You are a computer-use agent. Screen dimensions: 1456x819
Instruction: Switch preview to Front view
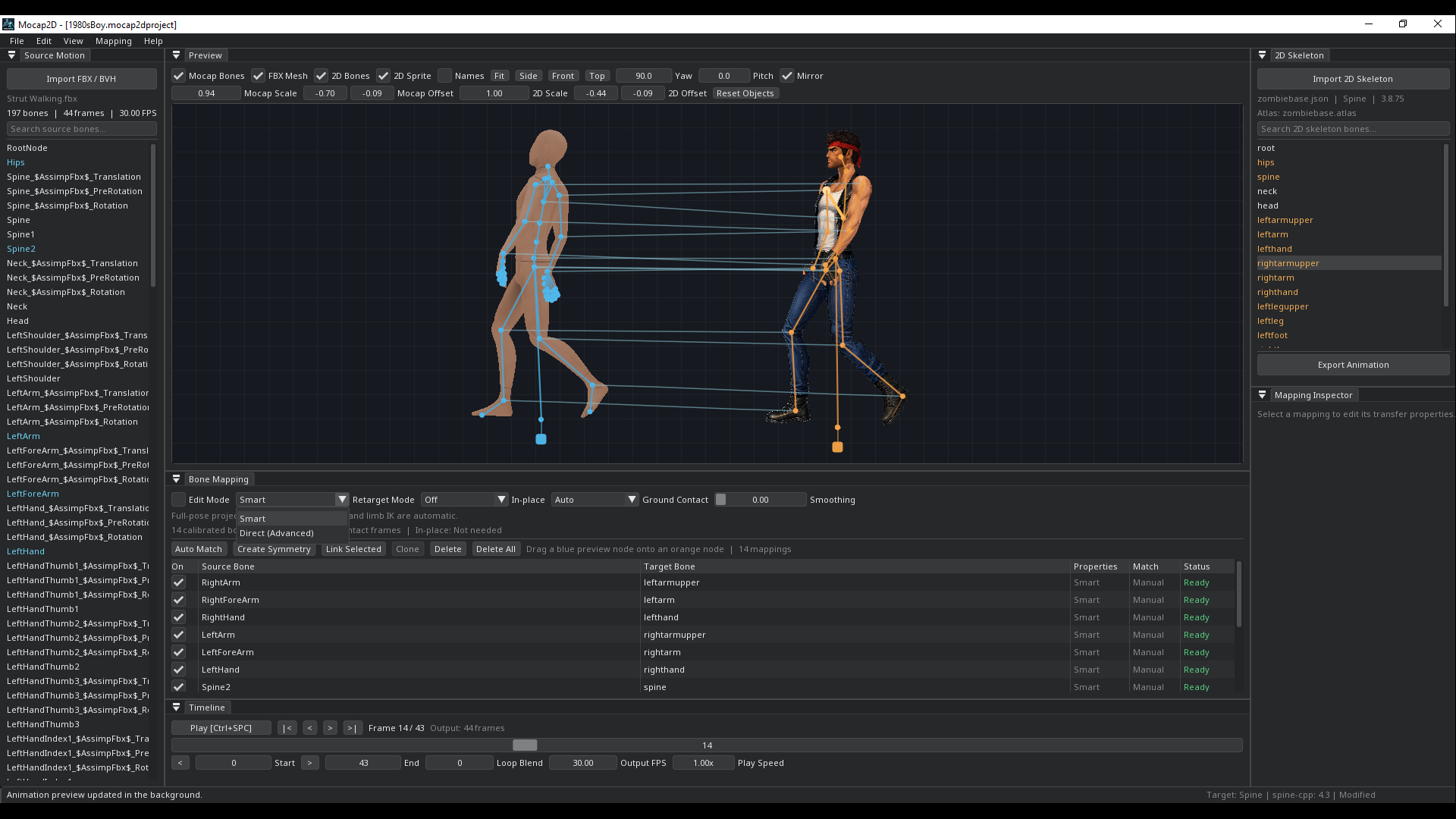[563, 76]
